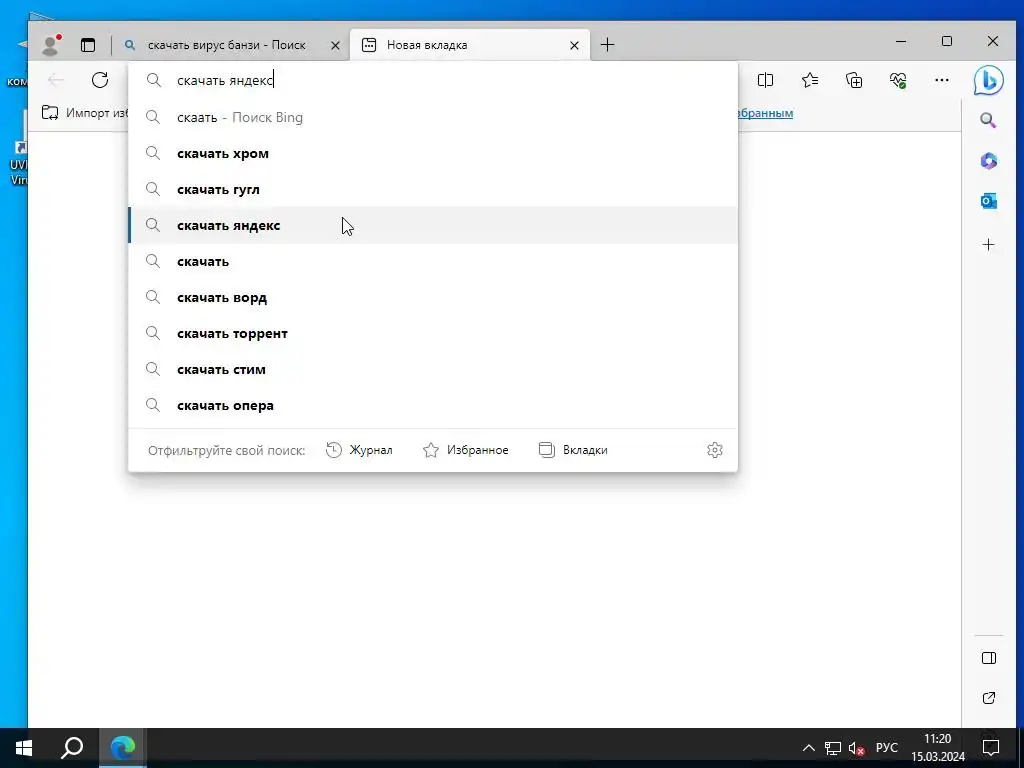Open Settings and more ellipsis menu
The image size is (1024, 768).
942,80
